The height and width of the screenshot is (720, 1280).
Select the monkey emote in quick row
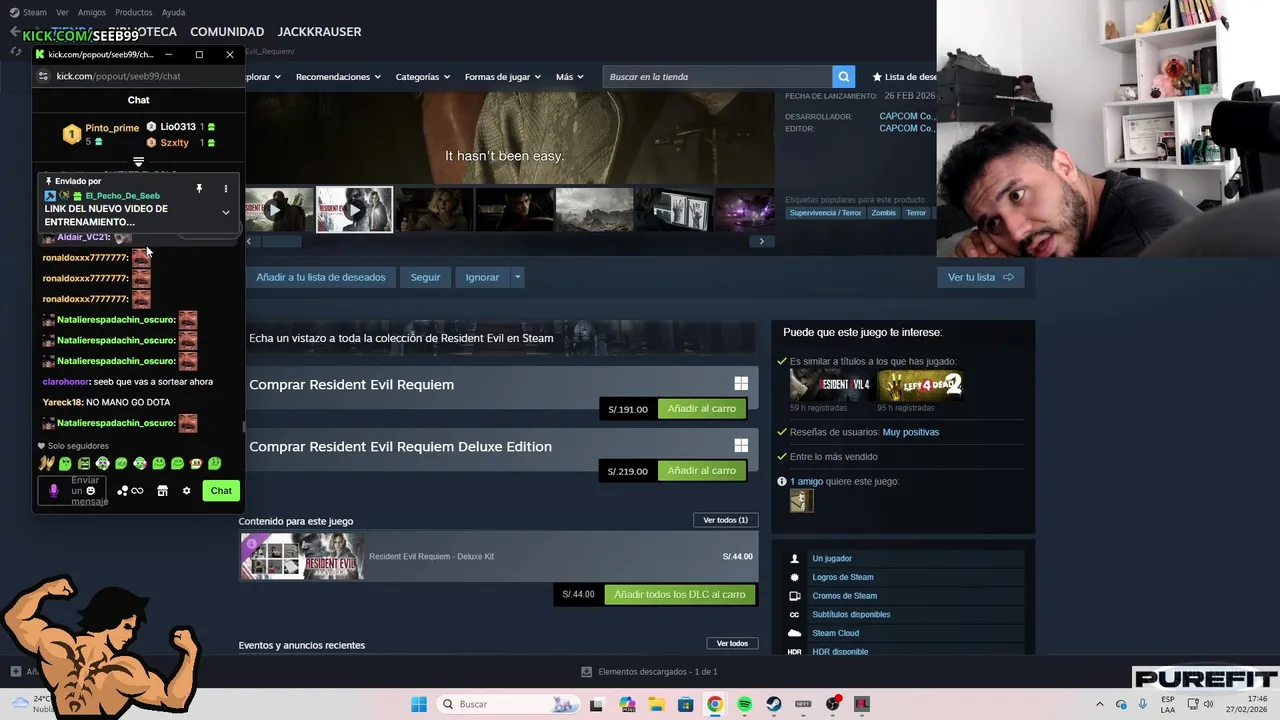coord(196,463)
